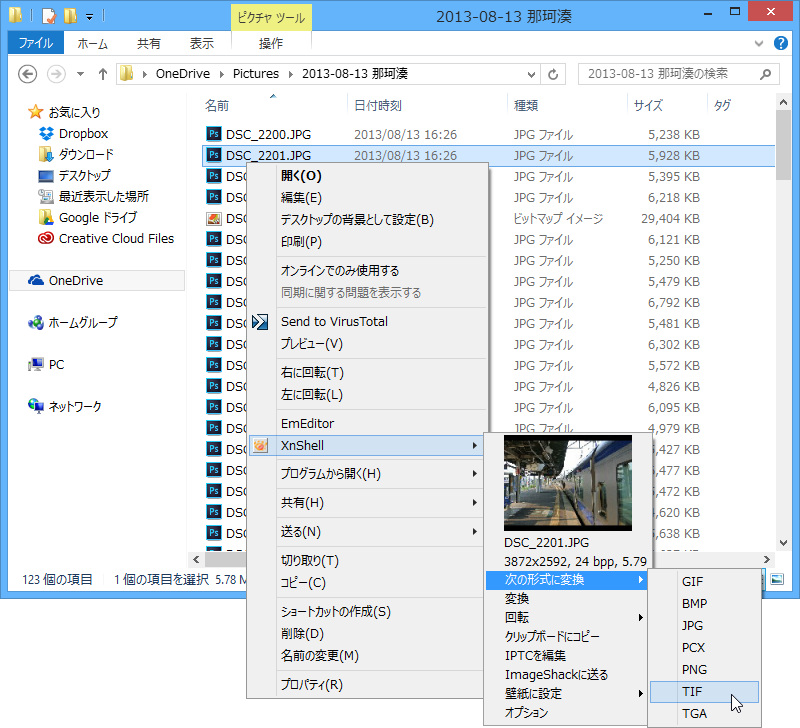800x728 pixels.
Task: Click the Photoshop icon beside DSC_2200.JPG
Action: pos(214,134)
